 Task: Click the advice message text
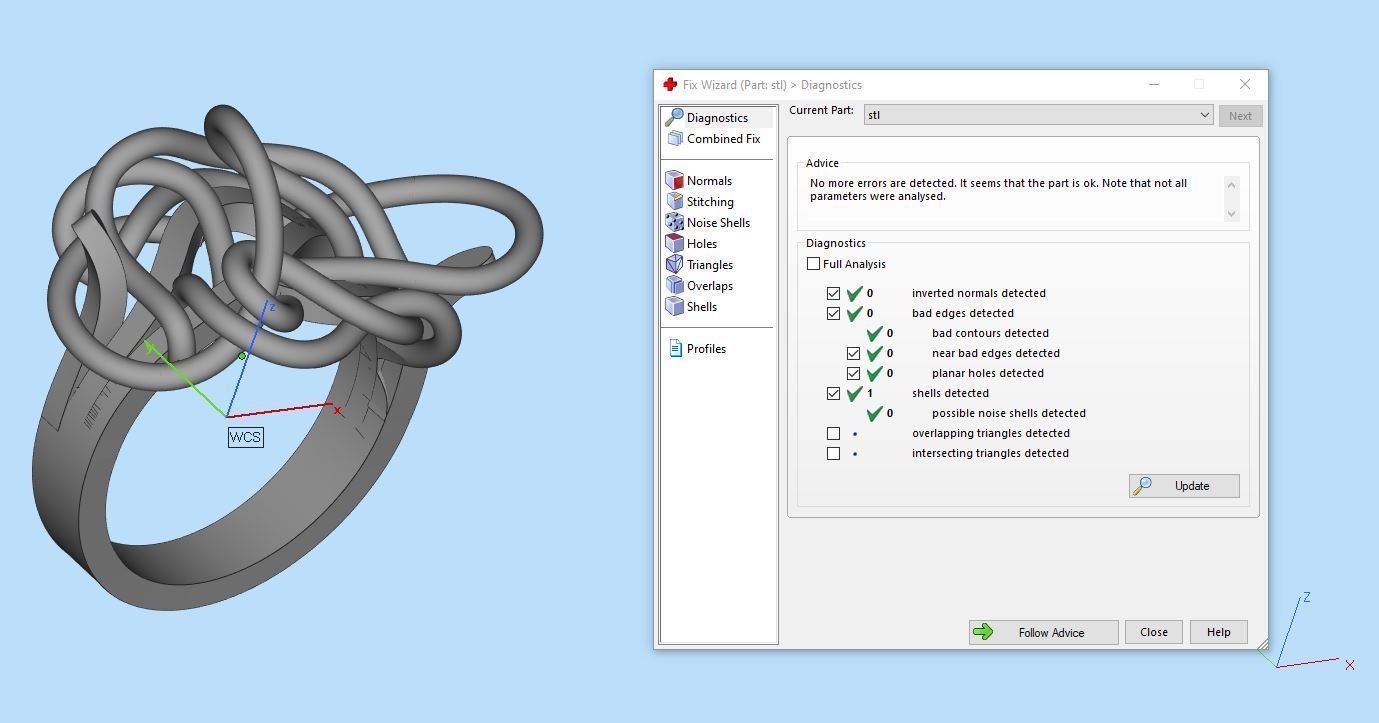tap(998, 190)
